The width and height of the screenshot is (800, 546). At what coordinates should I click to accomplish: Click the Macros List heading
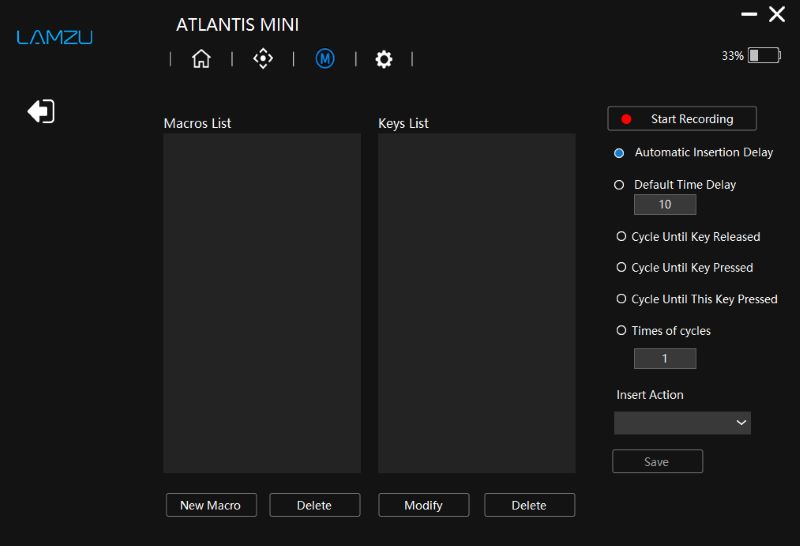coord(197,123)
